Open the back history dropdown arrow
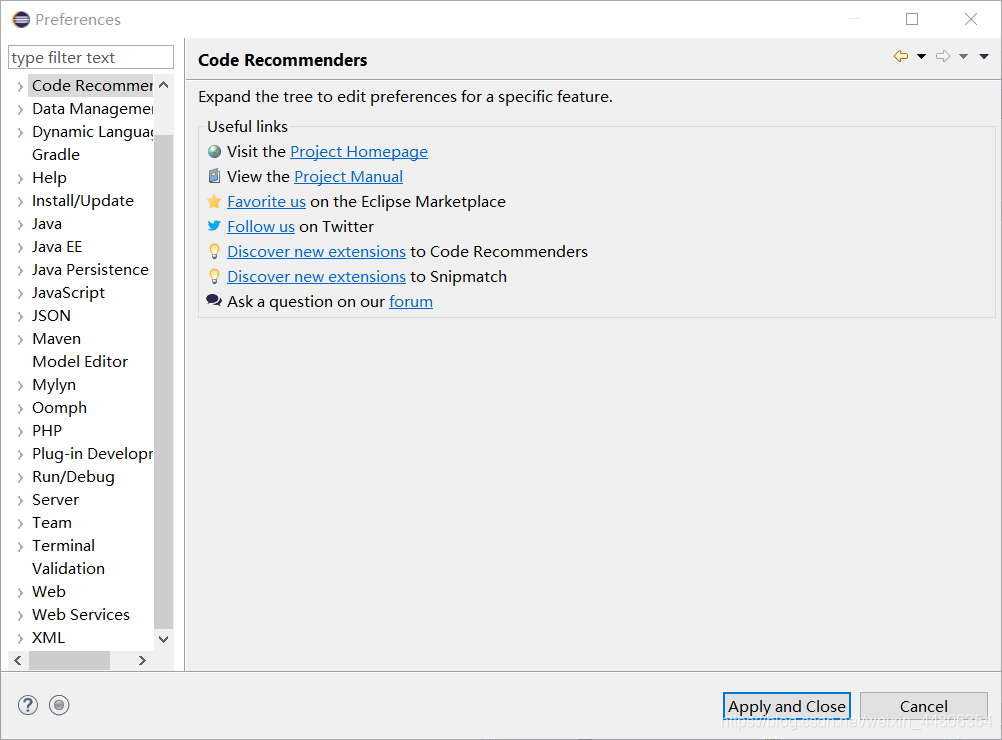The width and height of the screenshot is (1002, 740). [921, 56]
